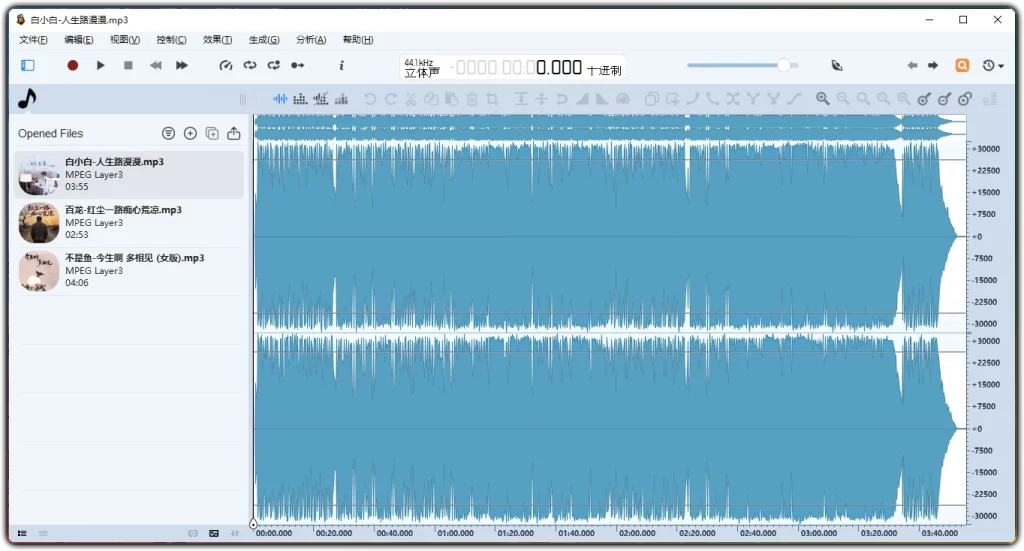Image resolution: width=1024 pixels, height=551 pixels.
Task: Go to the previous file with left arrow
Action: coord(912,65)
